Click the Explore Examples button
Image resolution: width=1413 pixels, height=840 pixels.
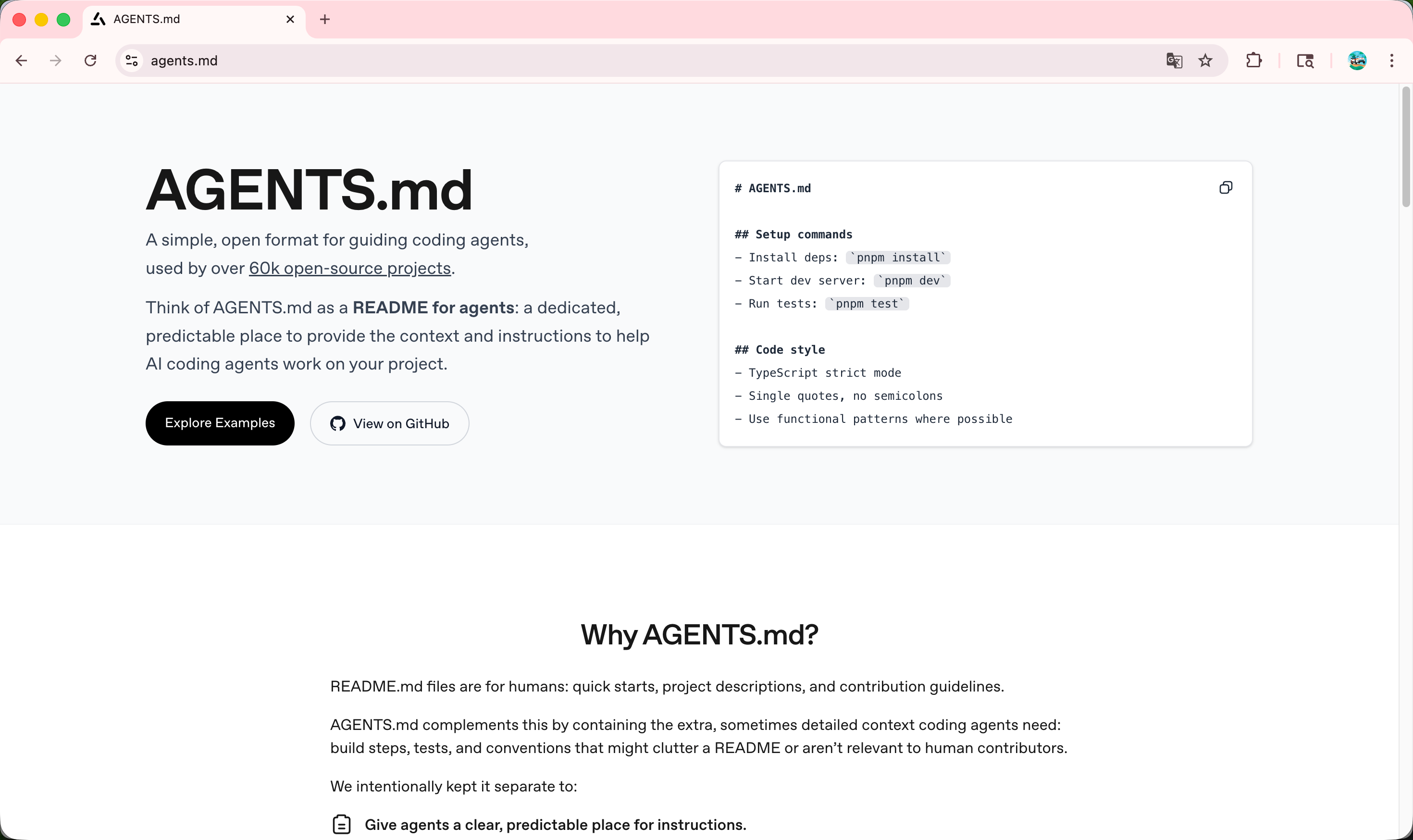220,423
